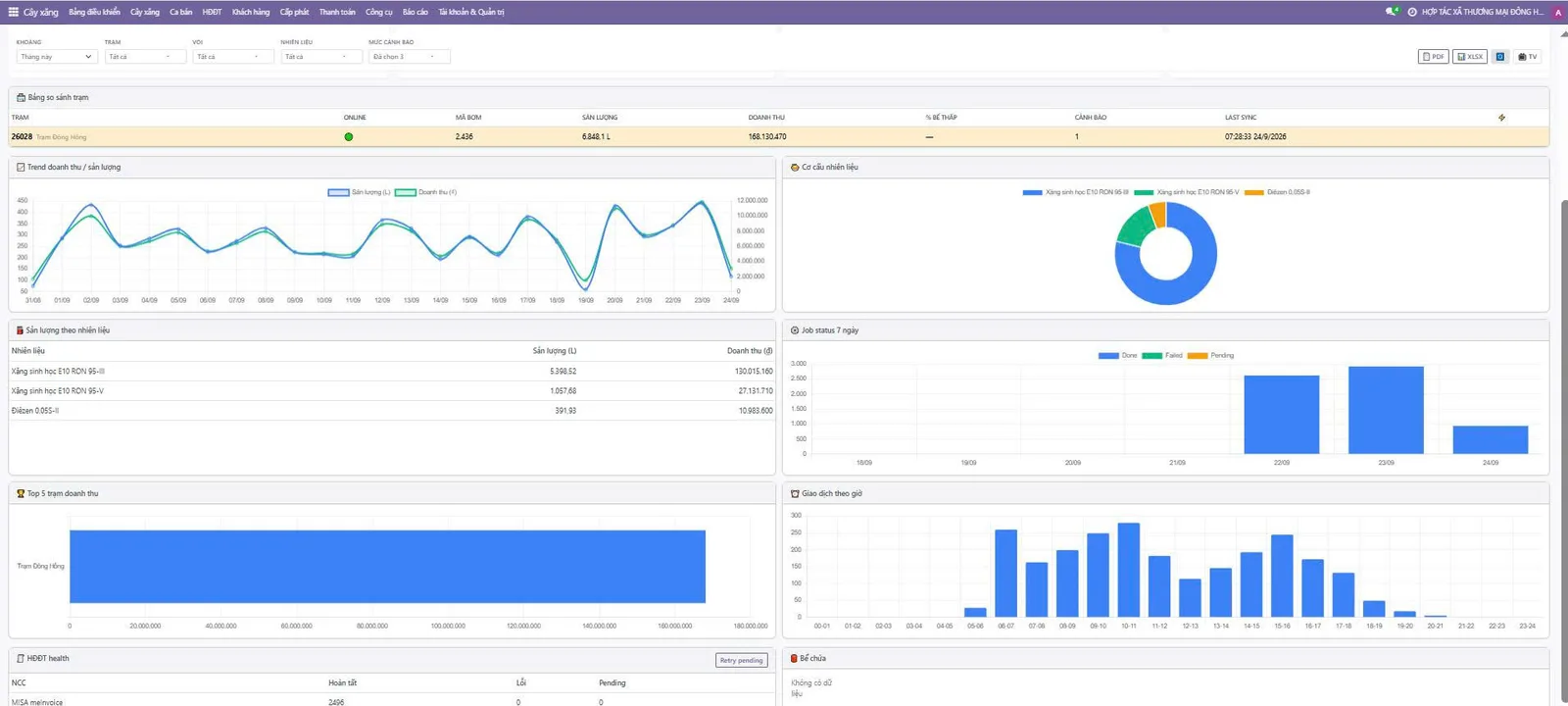Expand the Mức cảnh báo 'Đã chọn 3' dropdown
The height and width of the screenshot is (706, 1568).
click(410, 57)
